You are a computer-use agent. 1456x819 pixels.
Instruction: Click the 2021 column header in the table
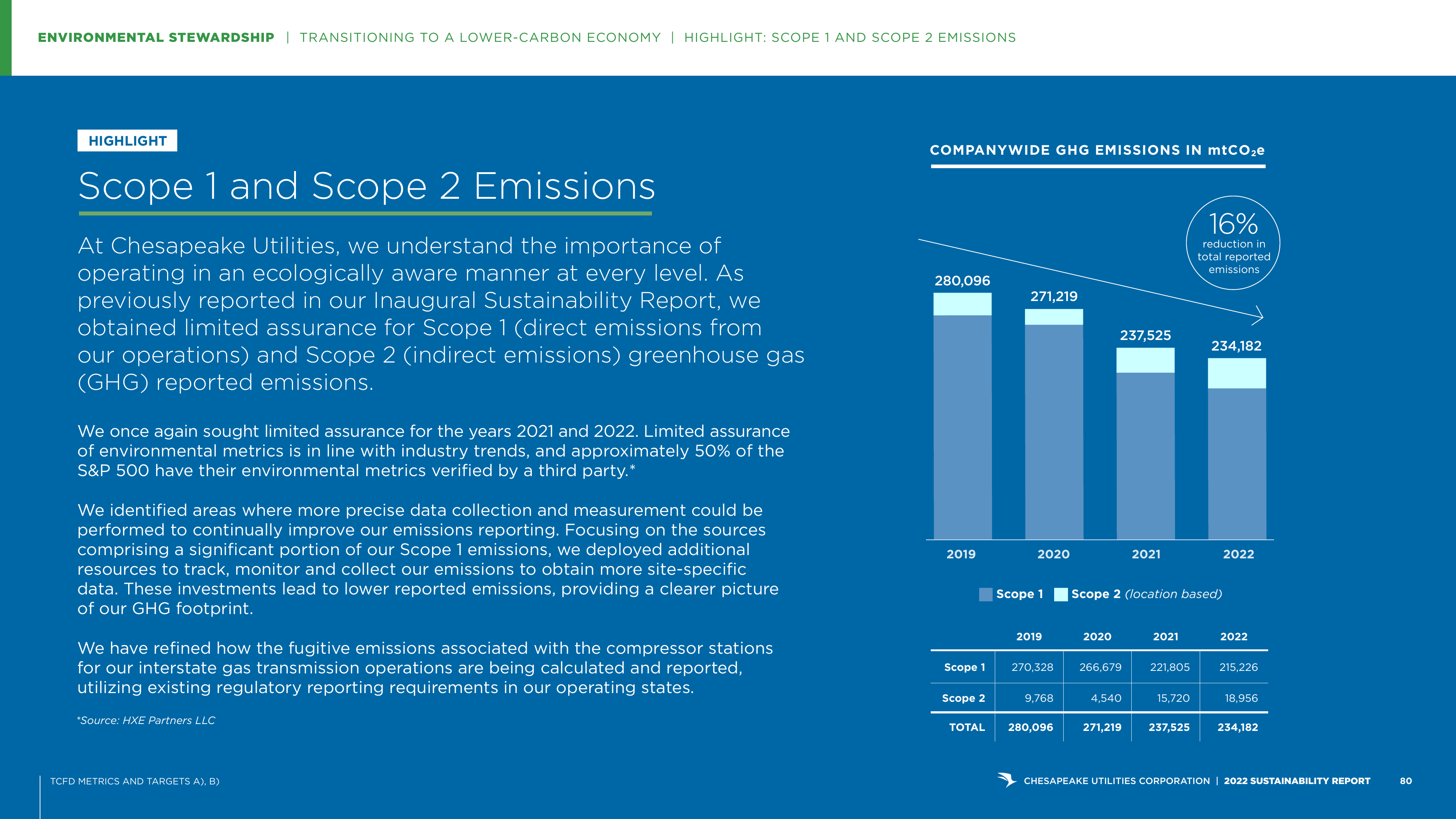[1166, 637]
